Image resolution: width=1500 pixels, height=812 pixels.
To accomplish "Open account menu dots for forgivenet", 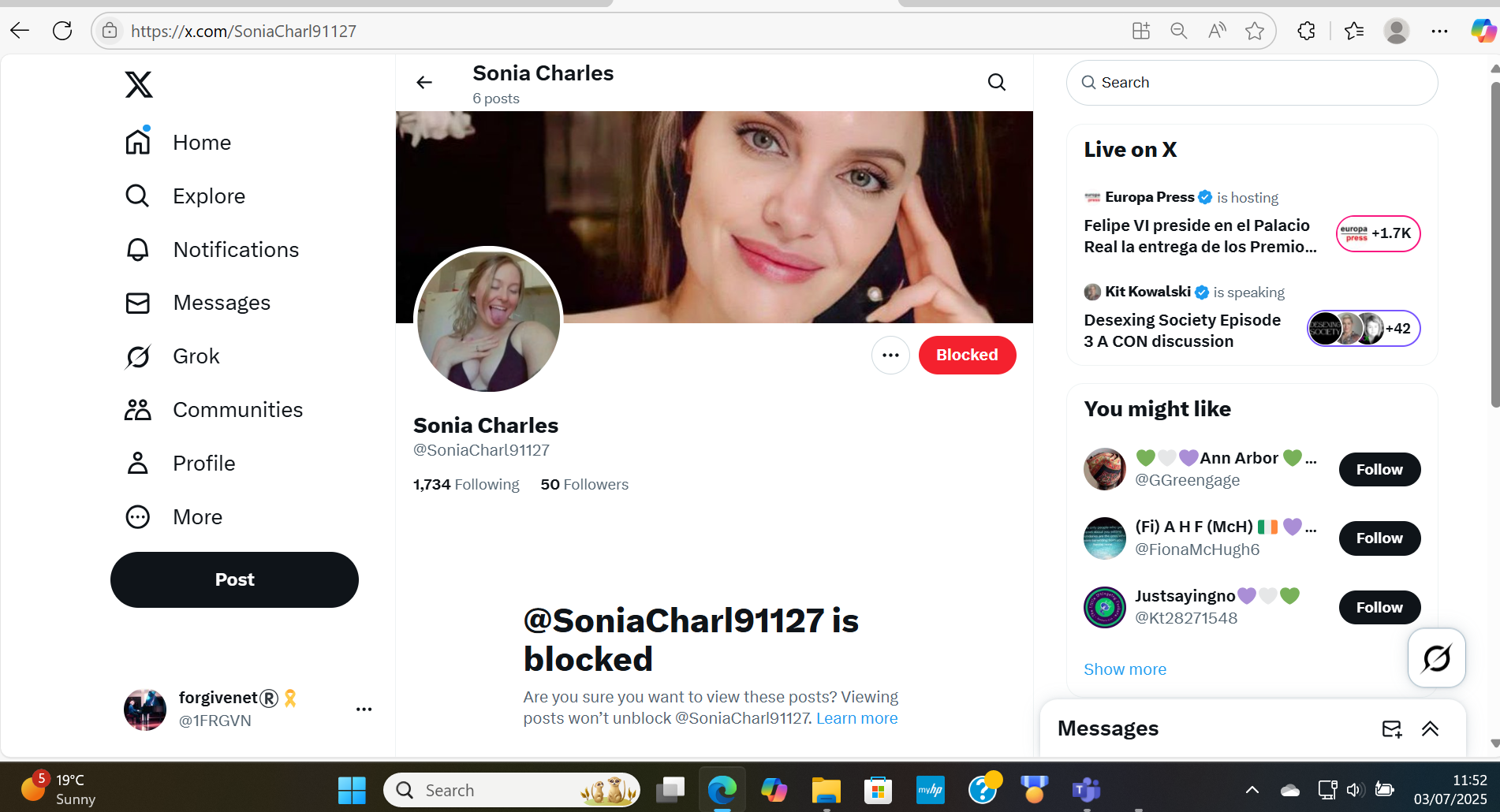I will point(364,710).
